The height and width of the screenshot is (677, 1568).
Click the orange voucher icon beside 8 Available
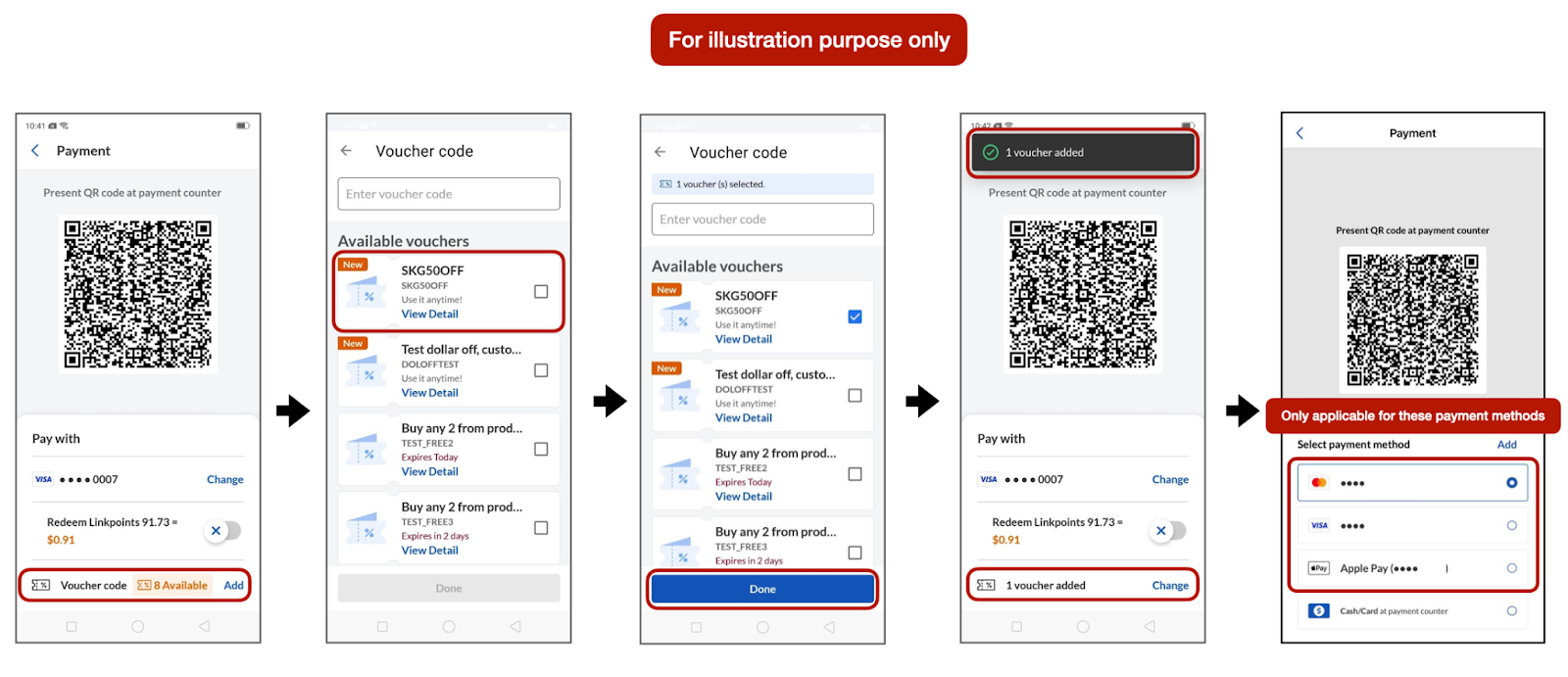click(144, 586)
